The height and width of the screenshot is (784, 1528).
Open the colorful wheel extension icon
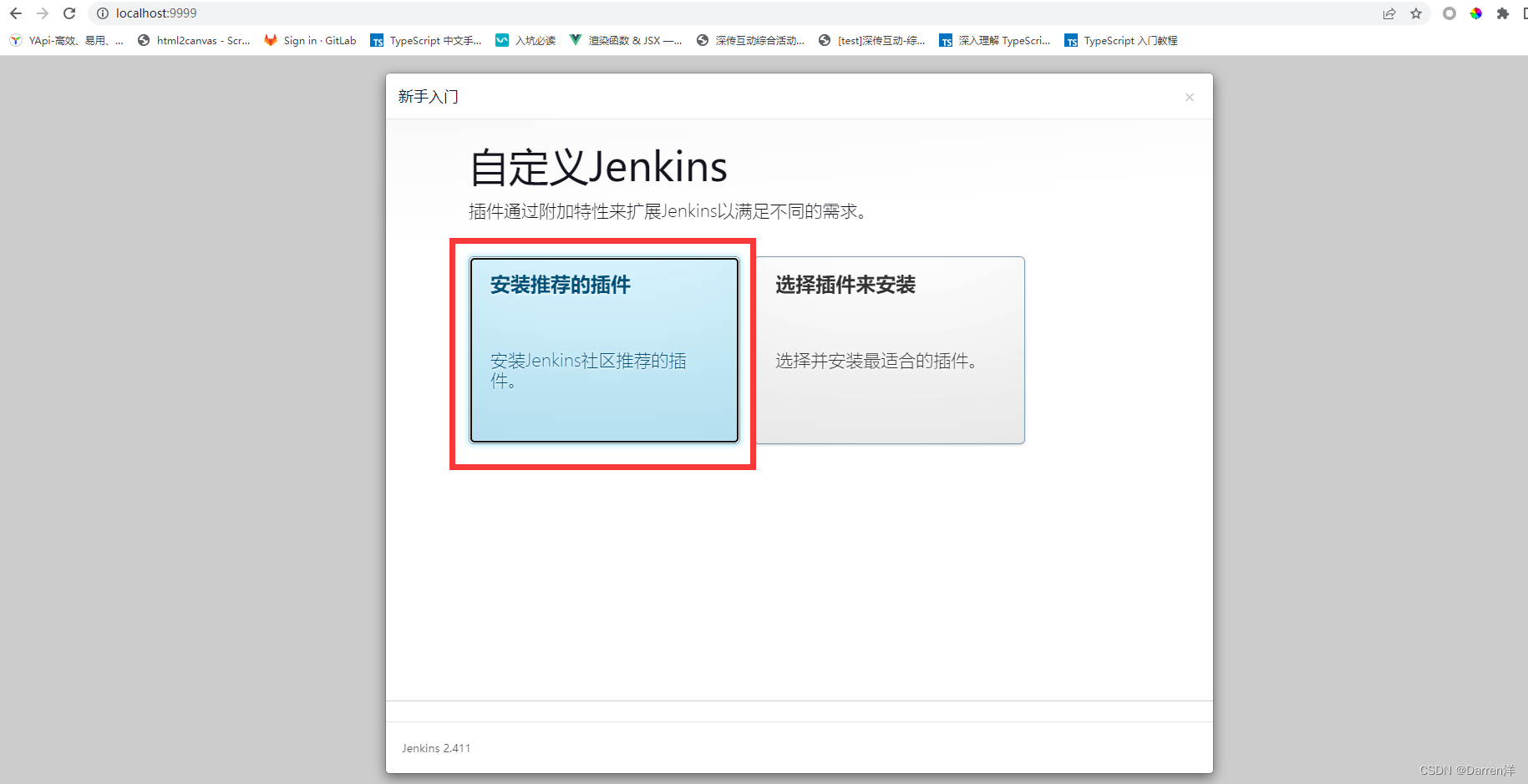[x=1476, y=13]
